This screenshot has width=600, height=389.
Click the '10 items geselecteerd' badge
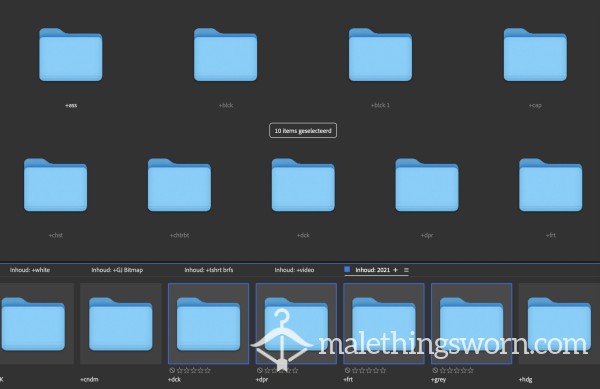click(x=303, y=130)
